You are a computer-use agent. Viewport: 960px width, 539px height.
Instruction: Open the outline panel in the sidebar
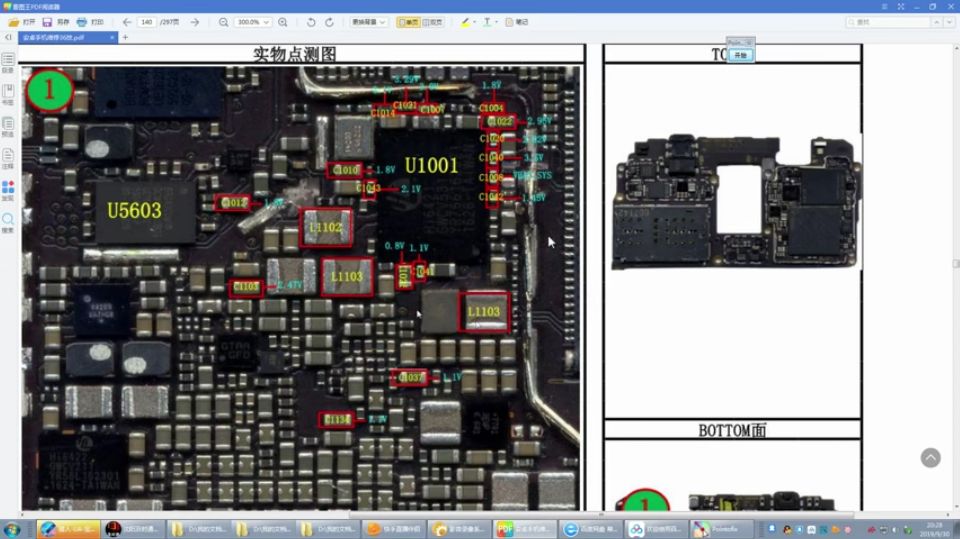(x=8, y=62)
